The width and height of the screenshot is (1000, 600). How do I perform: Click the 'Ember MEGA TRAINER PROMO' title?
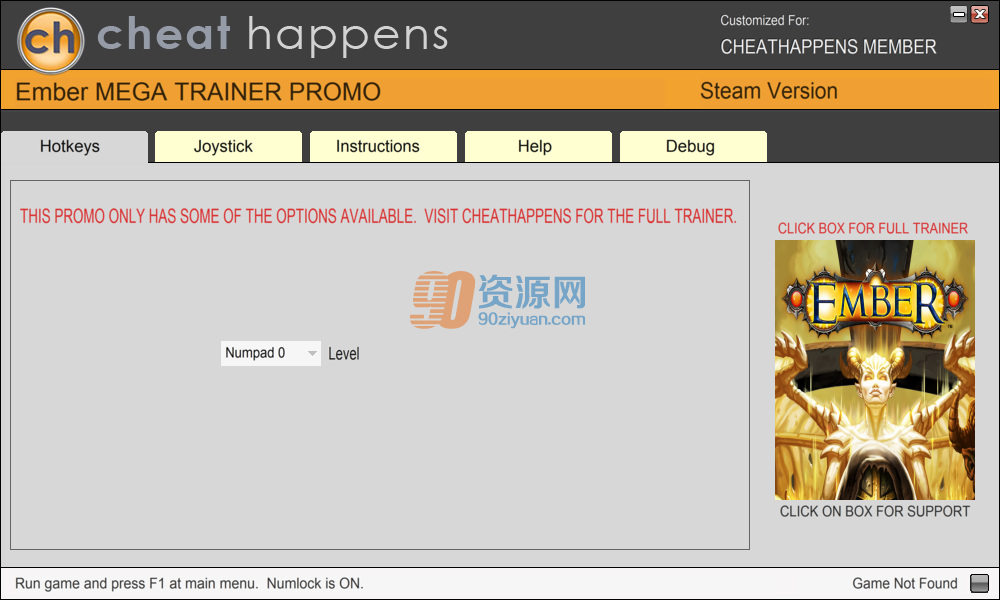[198, 92]
